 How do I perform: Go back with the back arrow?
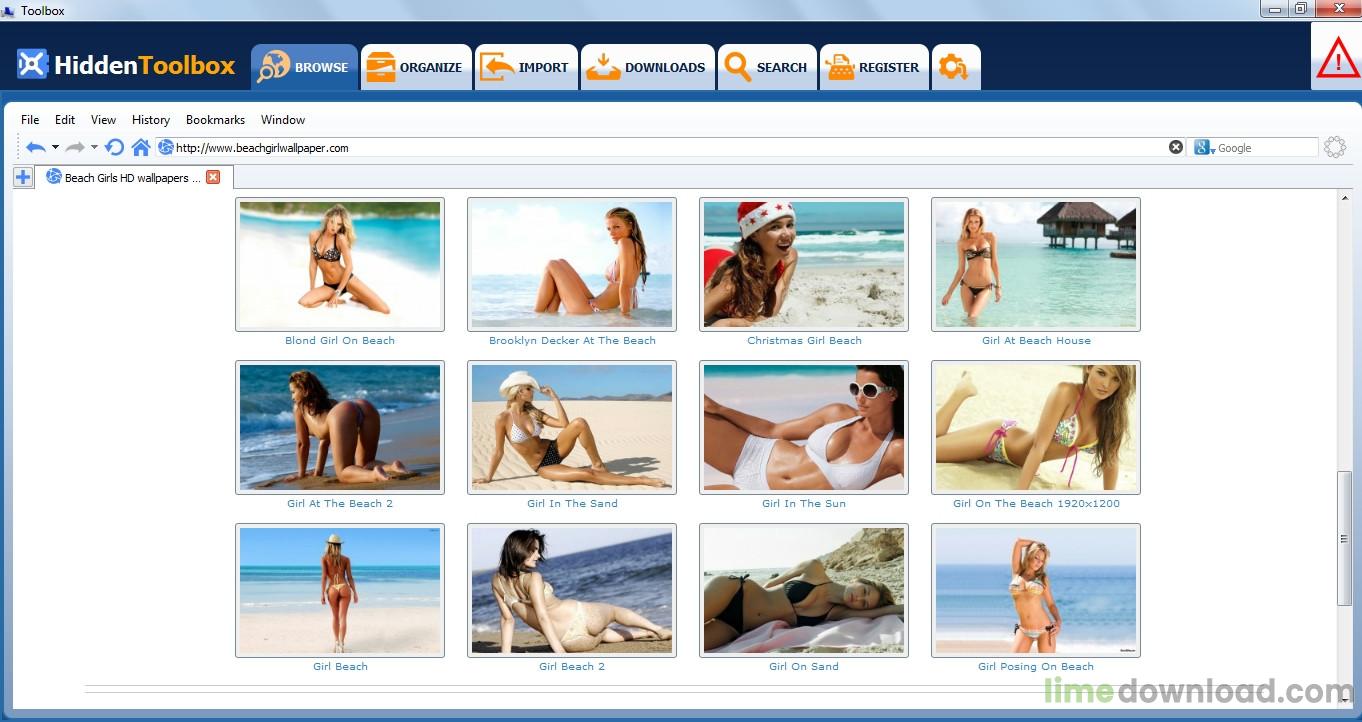tap(36, 147)
